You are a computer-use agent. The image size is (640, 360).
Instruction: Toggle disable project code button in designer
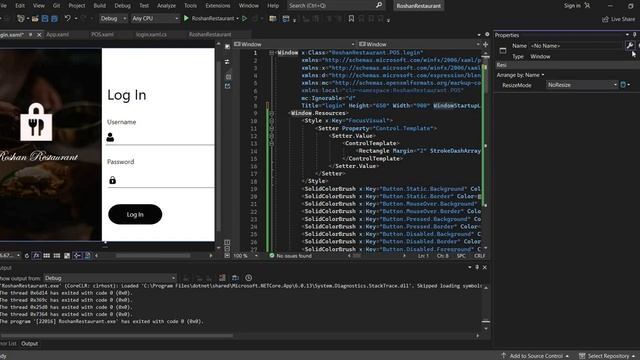click(x=87, y=256)
